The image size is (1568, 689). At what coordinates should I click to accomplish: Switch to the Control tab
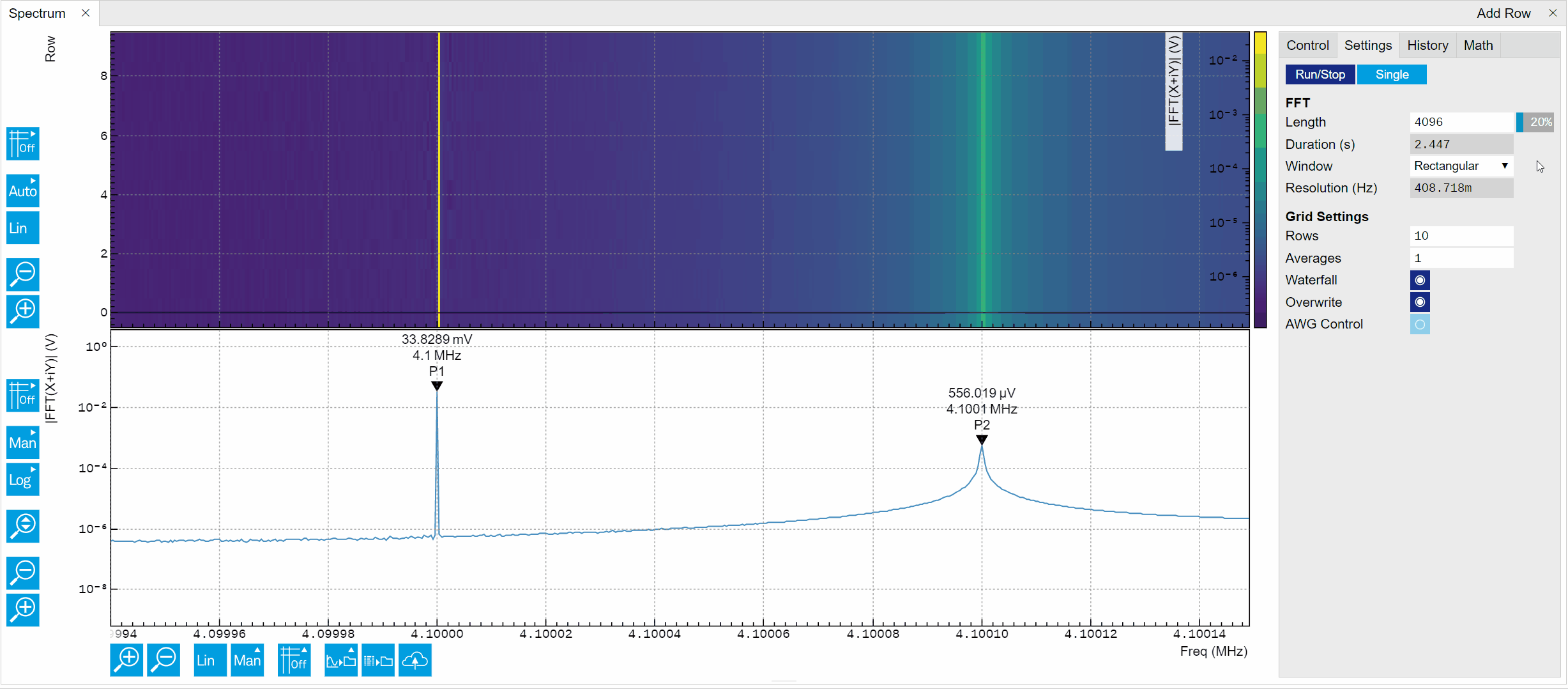point(1307,45)
